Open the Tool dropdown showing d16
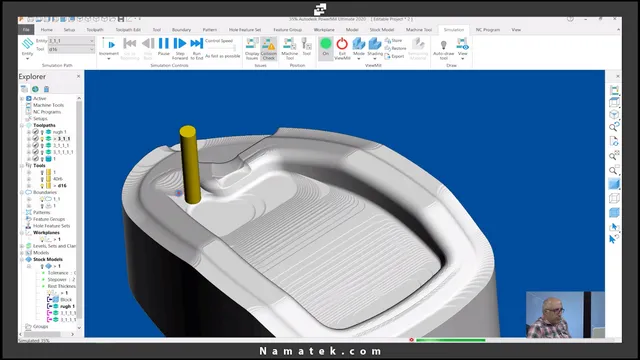This screenshot has width=640, height=360. [71, 49]
